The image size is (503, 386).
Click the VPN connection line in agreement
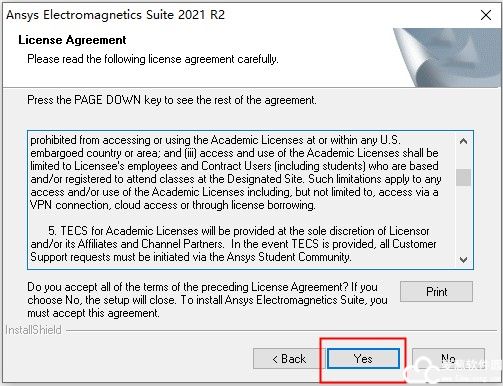[x=173, y=205]
